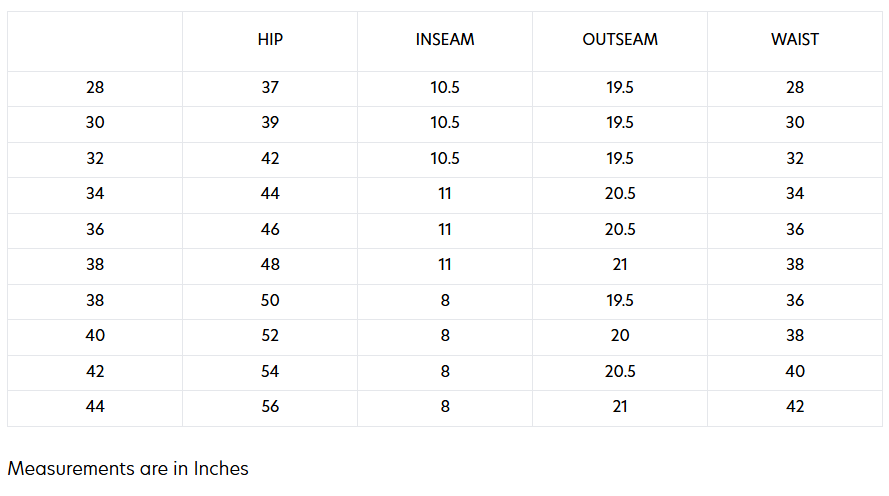Click hip value 52

[270, 336]
